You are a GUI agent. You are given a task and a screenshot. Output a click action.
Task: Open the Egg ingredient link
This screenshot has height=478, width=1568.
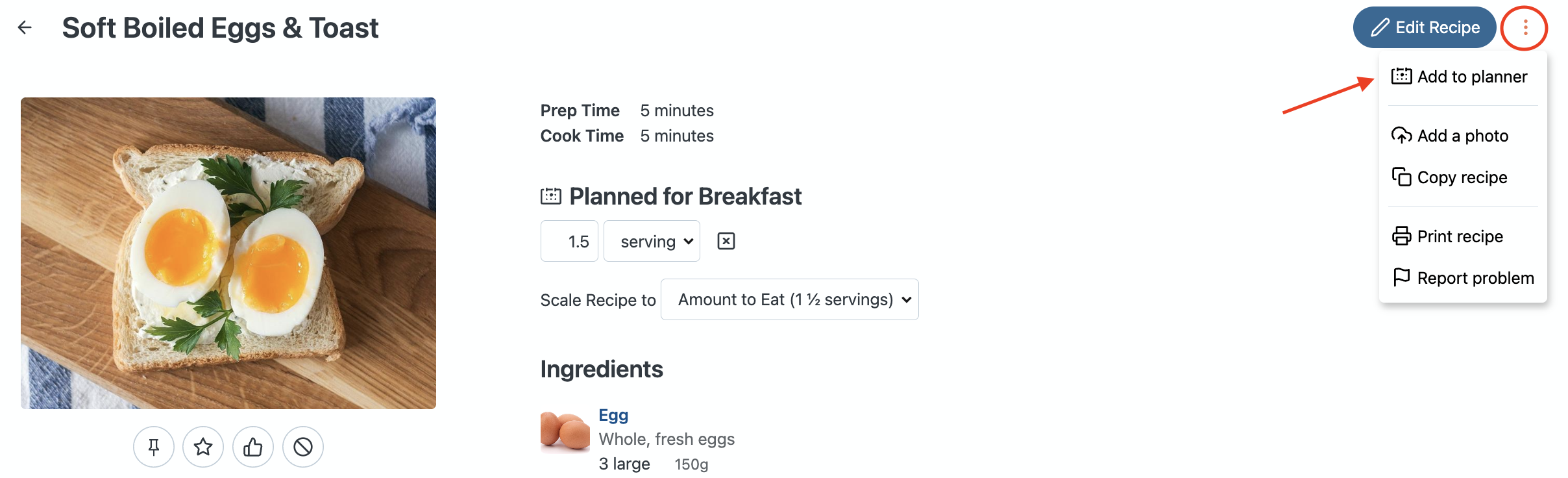tap(613, 415)
